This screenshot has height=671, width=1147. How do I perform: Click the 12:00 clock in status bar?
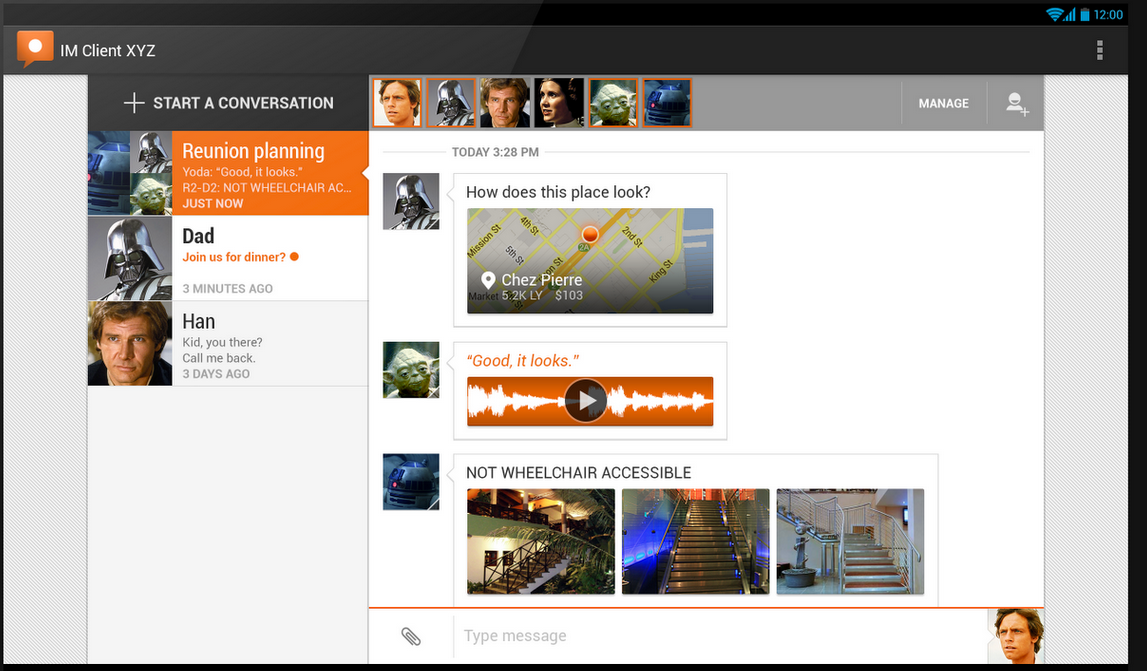(x=1108, y=15)
